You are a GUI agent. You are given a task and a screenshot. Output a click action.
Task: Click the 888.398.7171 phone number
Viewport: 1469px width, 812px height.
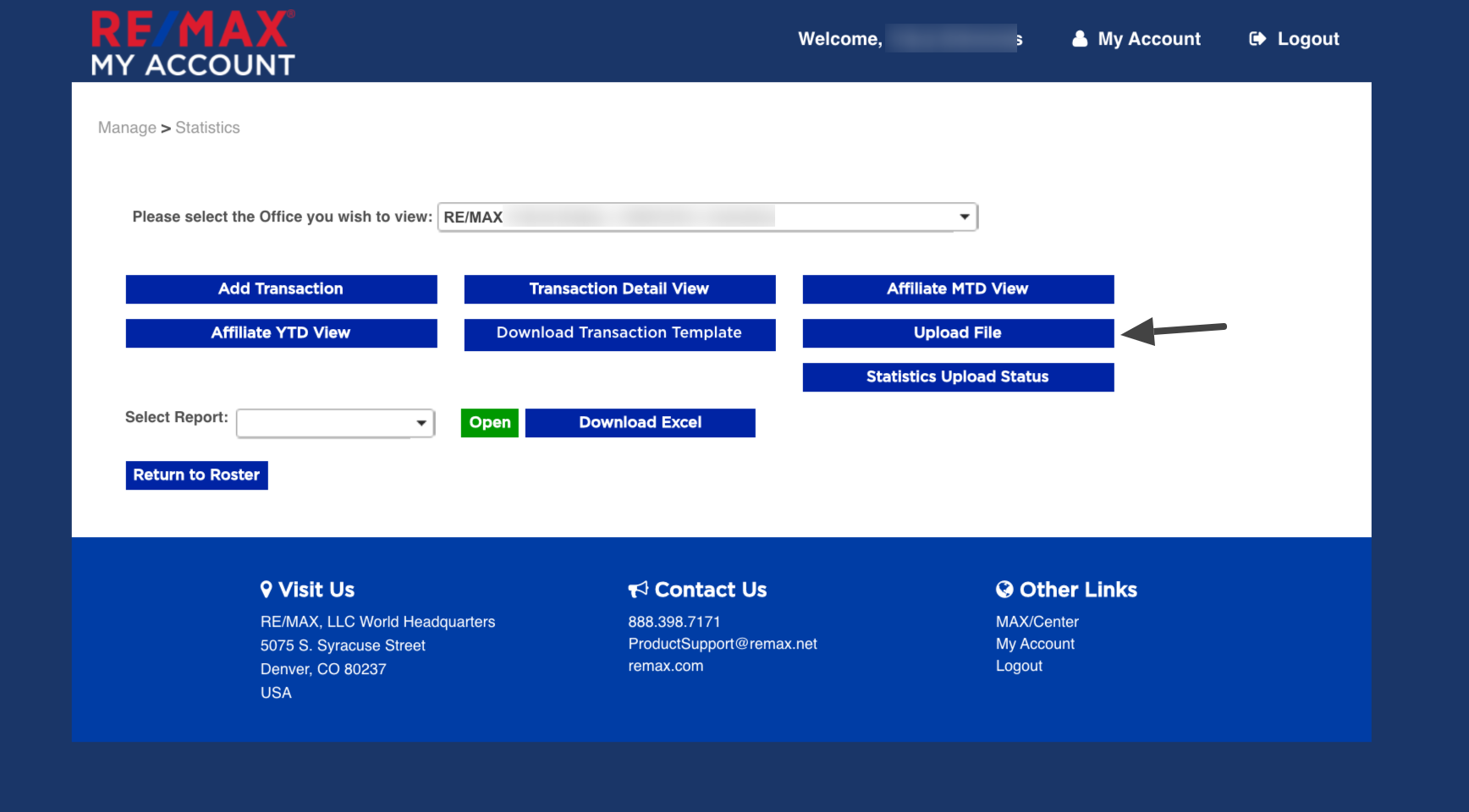pyautogui.click(x=674, y=622)
